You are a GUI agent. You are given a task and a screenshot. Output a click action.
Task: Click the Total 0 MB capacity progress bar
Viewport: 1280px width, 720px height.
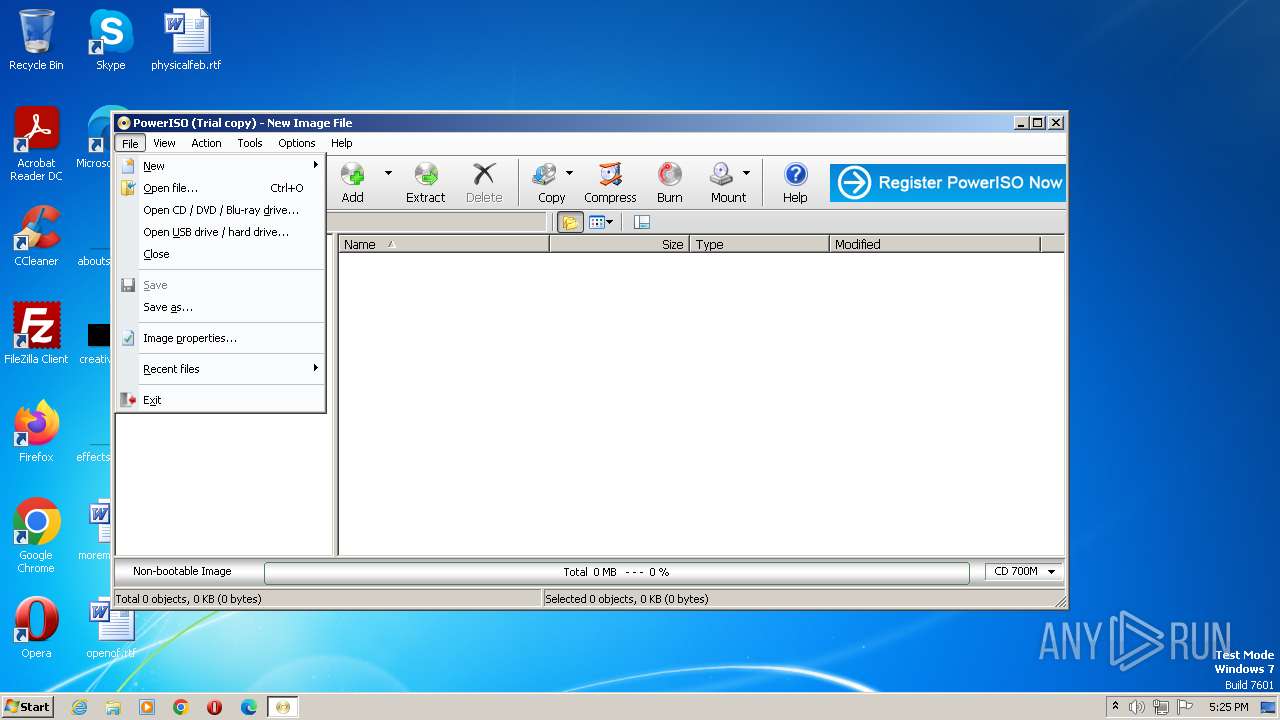pos(616,572)
